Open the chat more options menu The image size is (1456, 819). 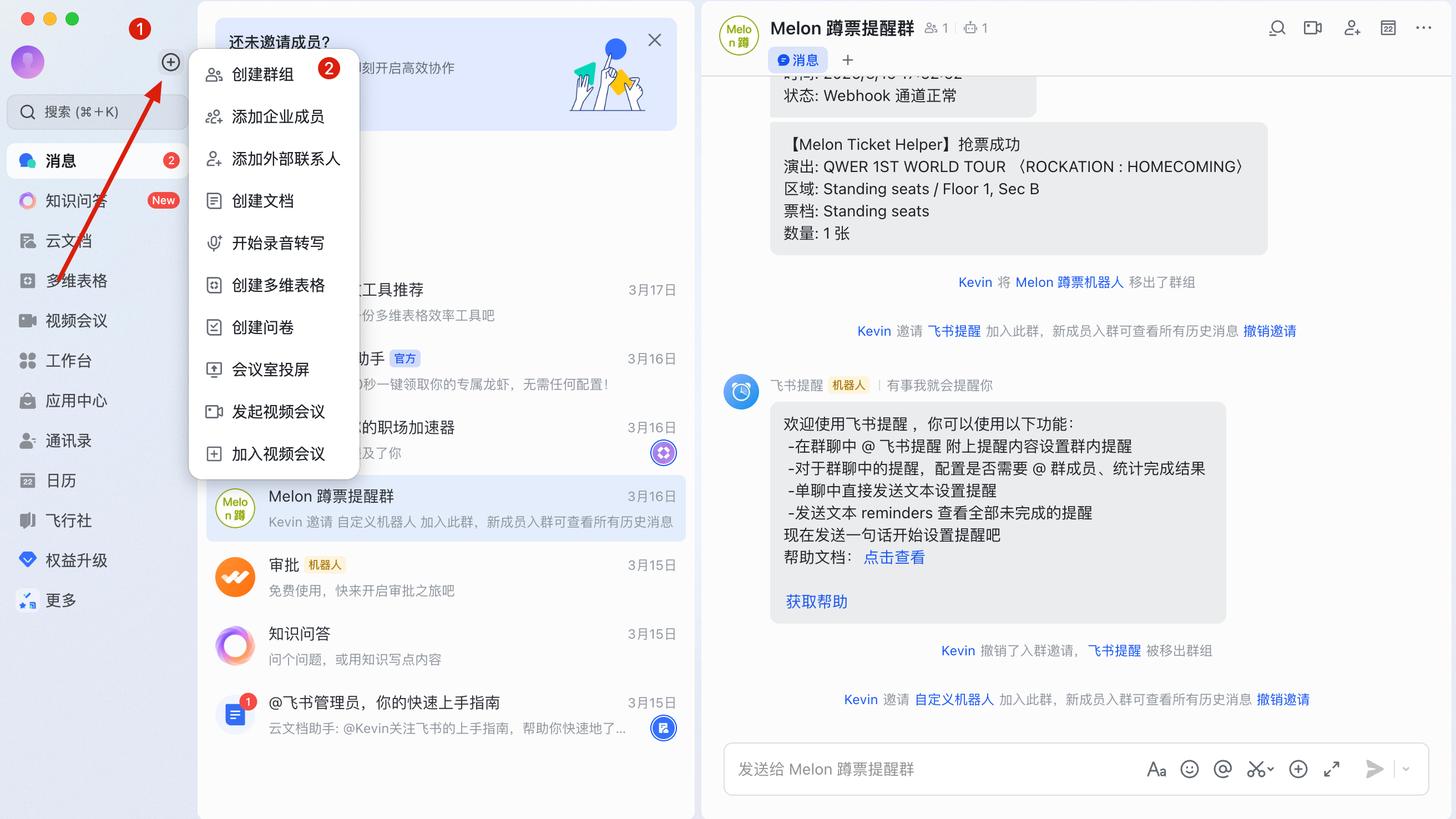pyautogui.click(x=1424, y=28)
